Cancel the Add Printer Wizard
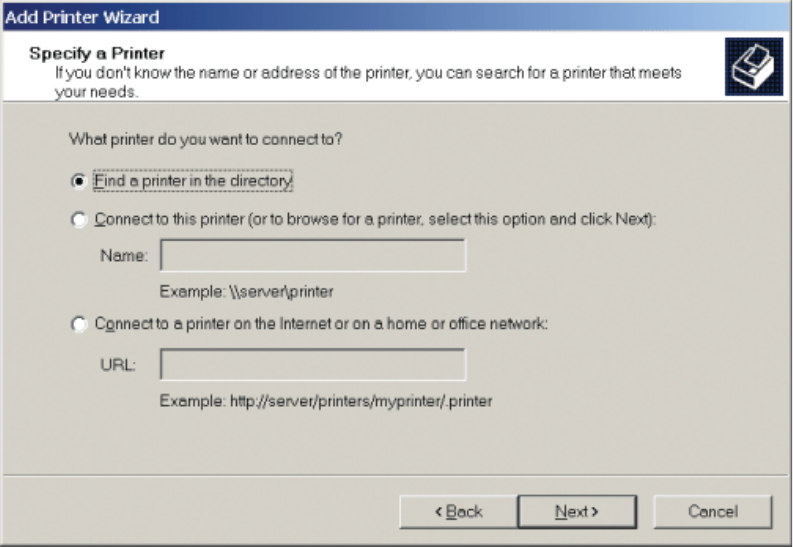This screenshot has width=793, height=547. 714,512
